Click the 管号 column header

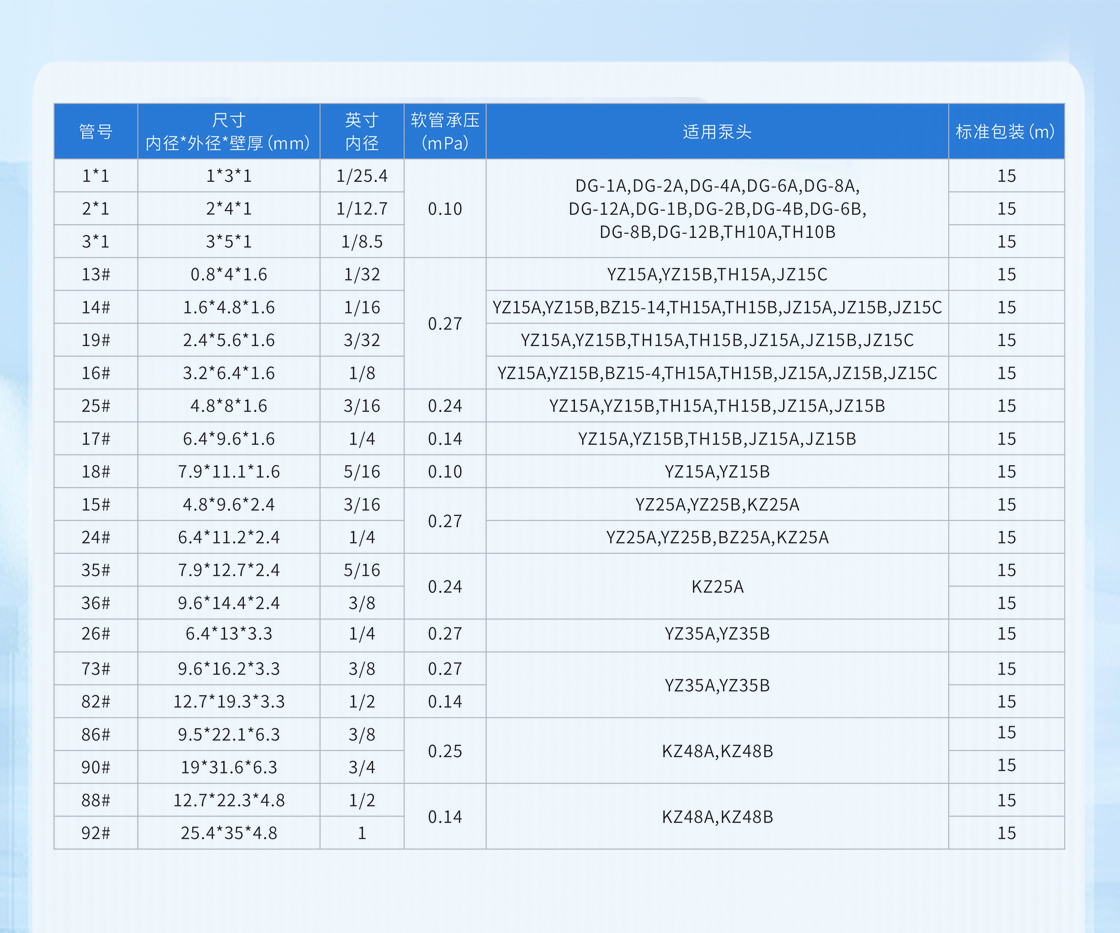pyautogui.click(x=96, y=131)
